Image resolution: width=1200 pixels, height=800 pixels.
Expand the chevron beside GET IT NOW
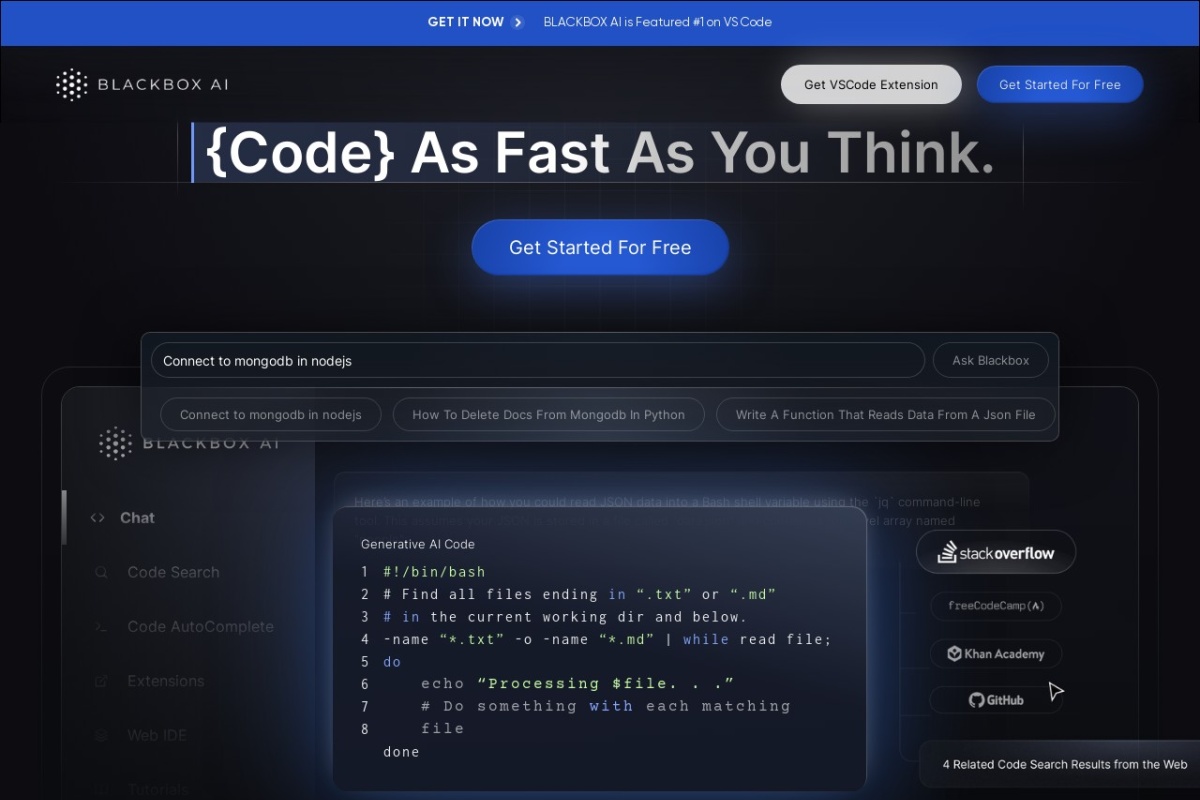pos(519,21)
